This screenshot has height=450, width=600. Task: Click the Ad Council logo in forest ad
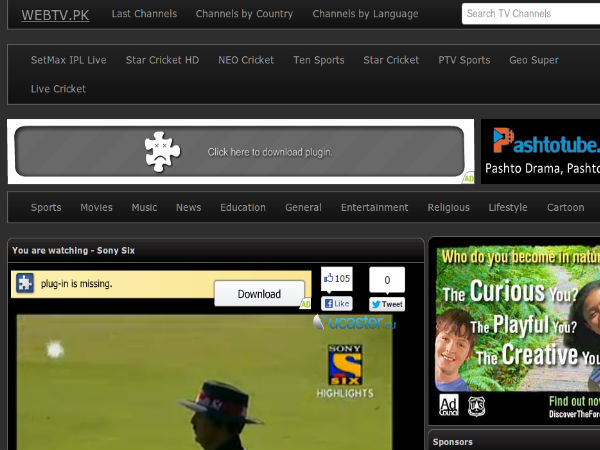(x=449, y=405)
